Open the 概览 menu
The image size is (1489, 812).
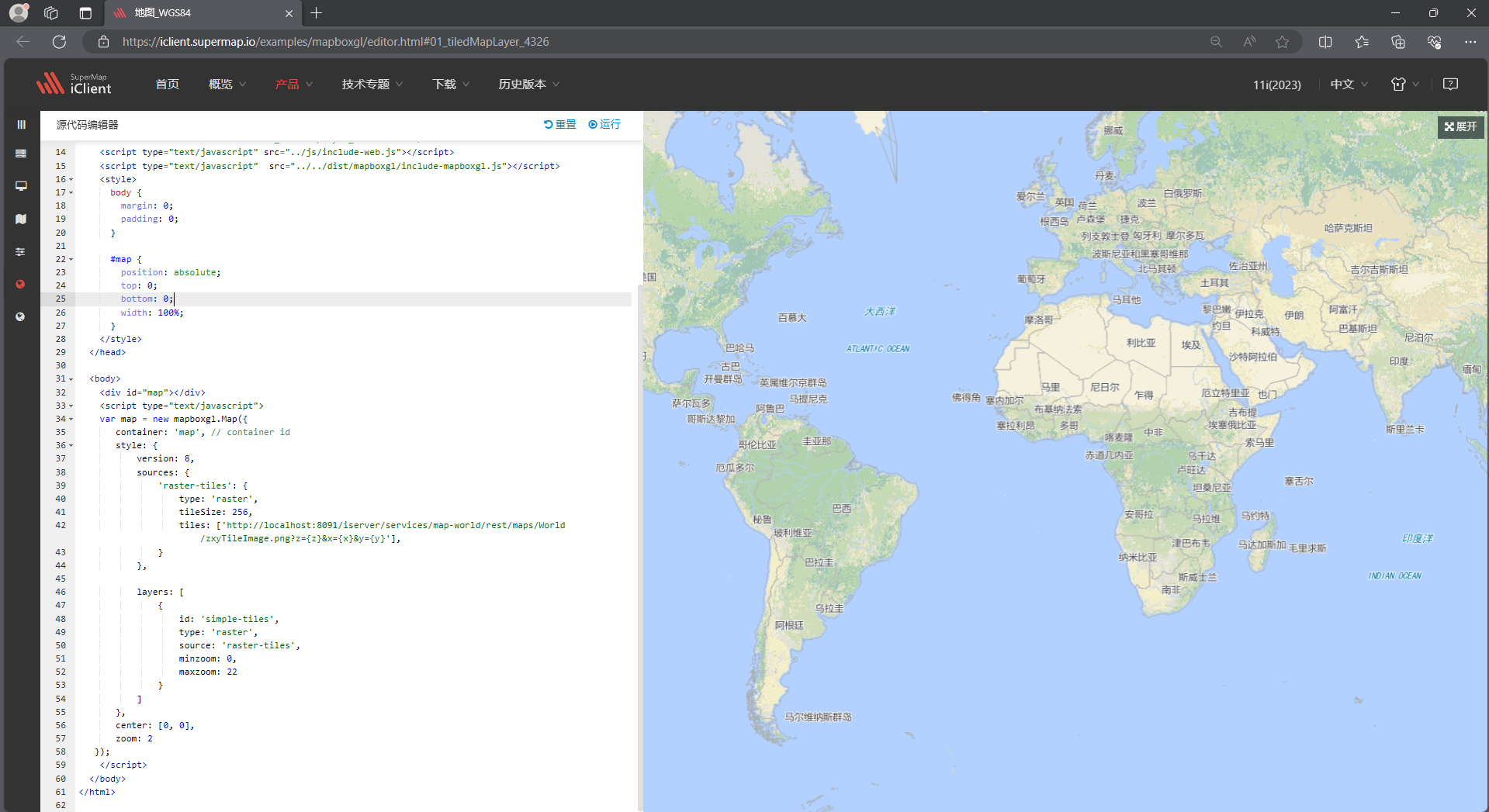227,84
